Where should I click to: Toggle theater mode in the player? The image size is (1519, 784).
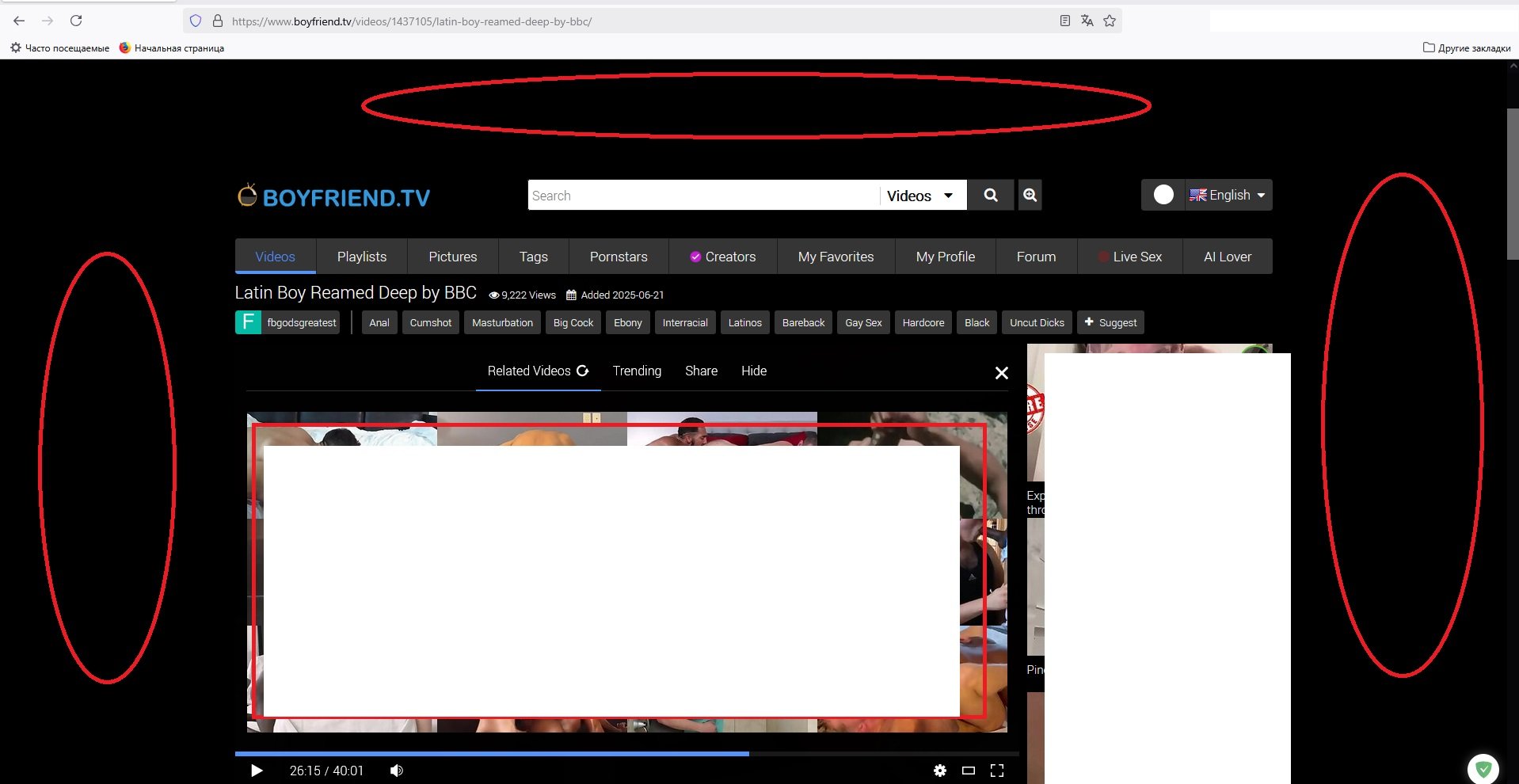coord(968,771)
